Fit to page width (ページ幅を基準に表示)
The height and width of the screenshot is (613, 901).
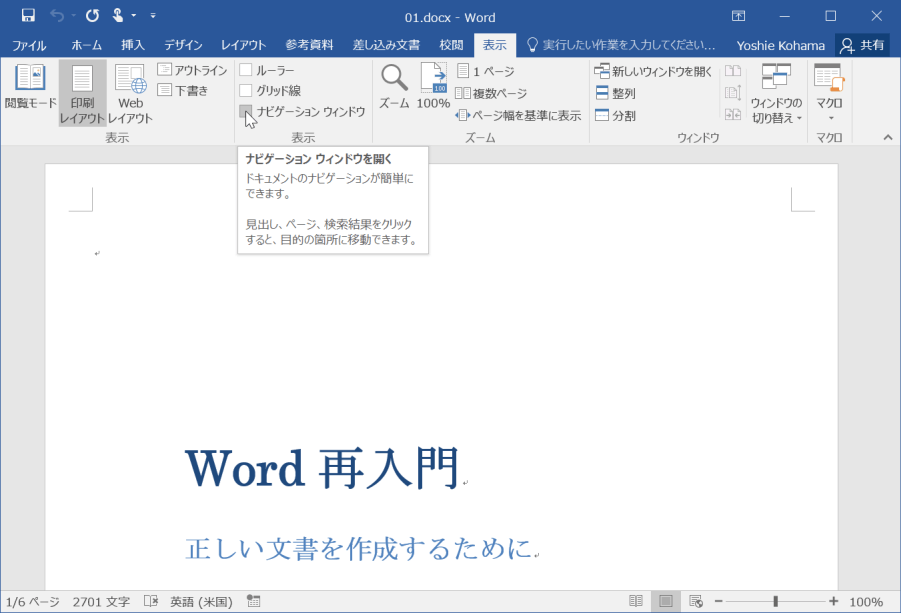pyautogui.click(x=518, y=115)
